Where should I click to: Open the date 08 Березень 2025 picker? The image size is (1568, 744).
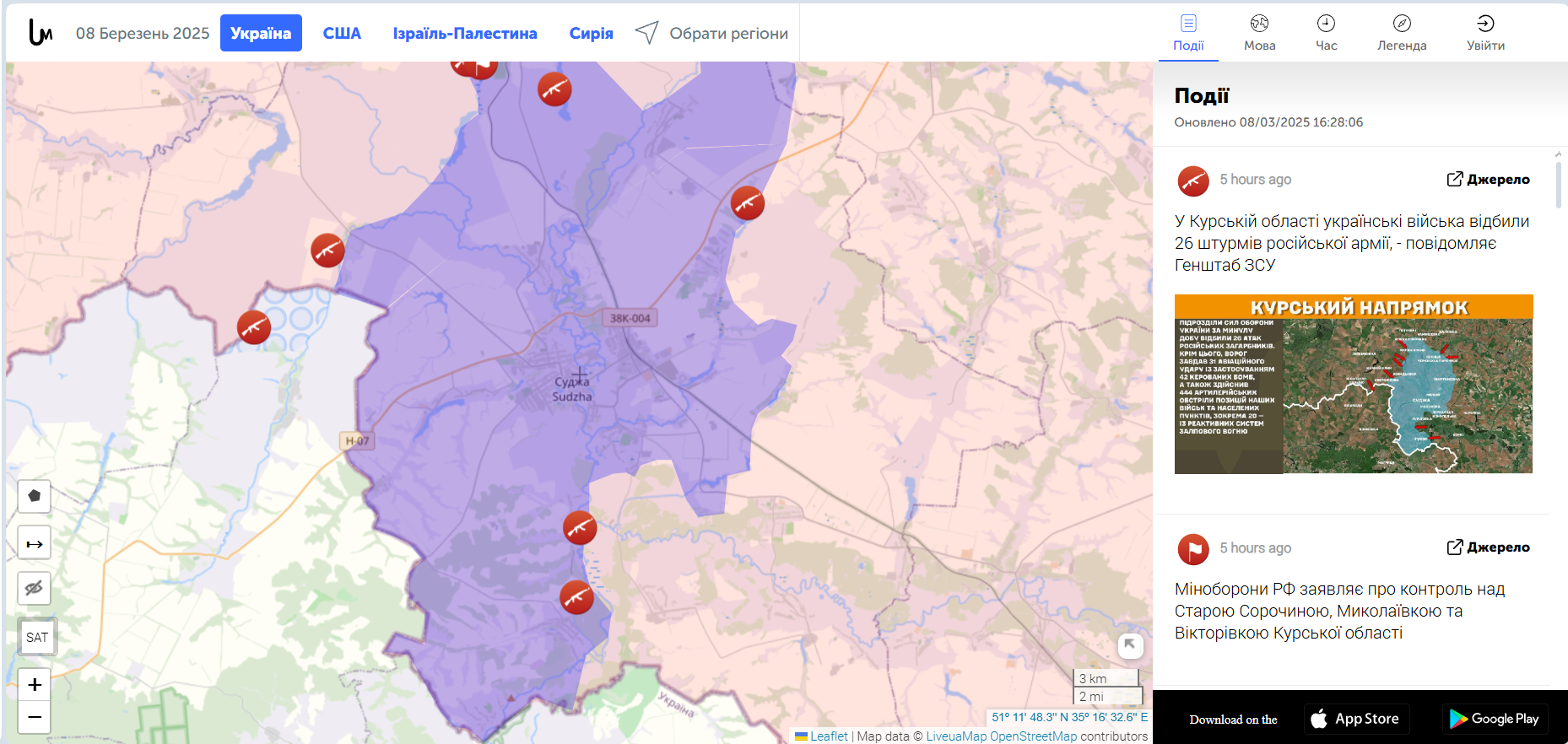click(143, 33)
